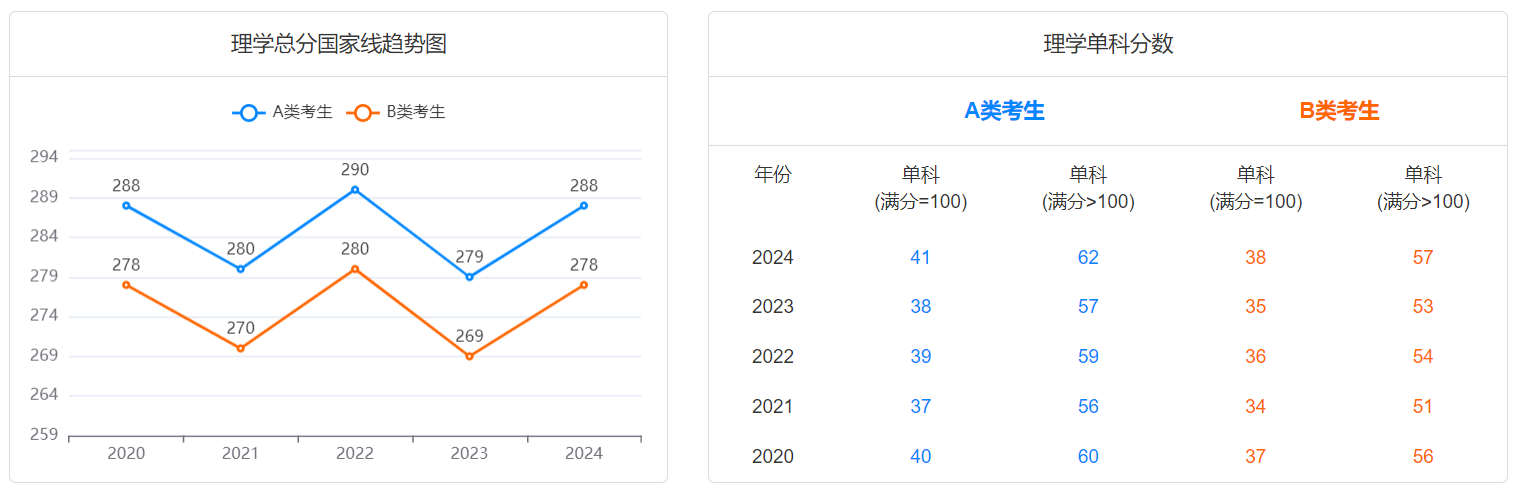
Task: Click the blue A类考生 heading in score table
Action: point(1004,111)
